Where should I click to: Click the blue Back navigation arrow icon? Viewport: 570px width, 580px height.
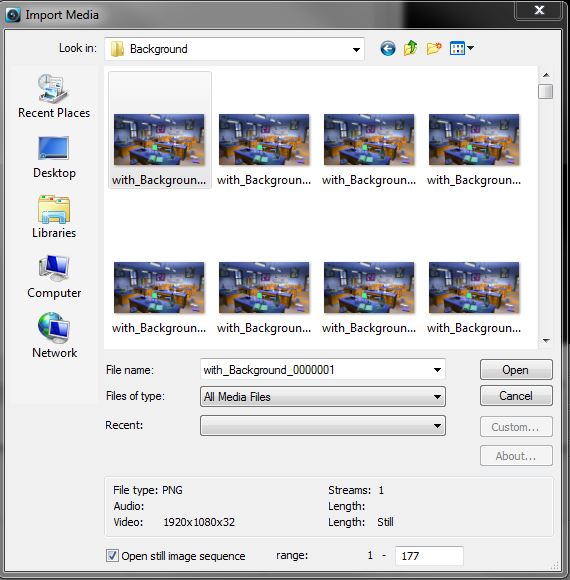coord(388,48)
